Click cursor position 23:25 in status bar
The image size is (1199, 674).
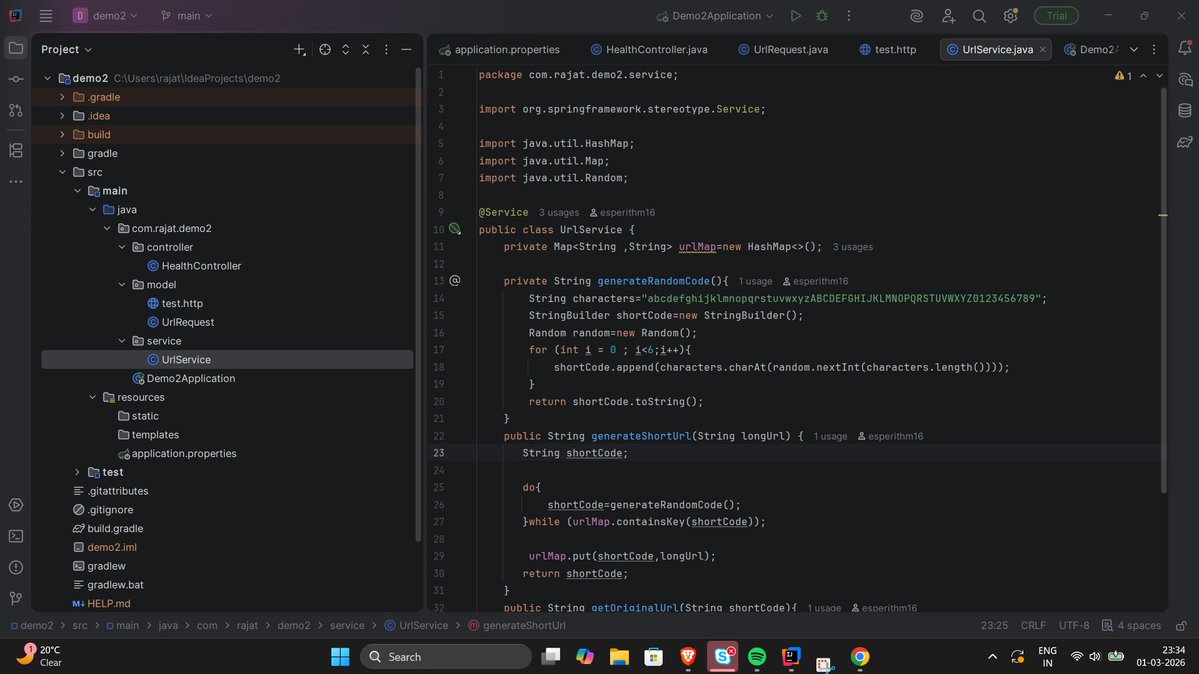pyautogui.click(x=994, y=625)
